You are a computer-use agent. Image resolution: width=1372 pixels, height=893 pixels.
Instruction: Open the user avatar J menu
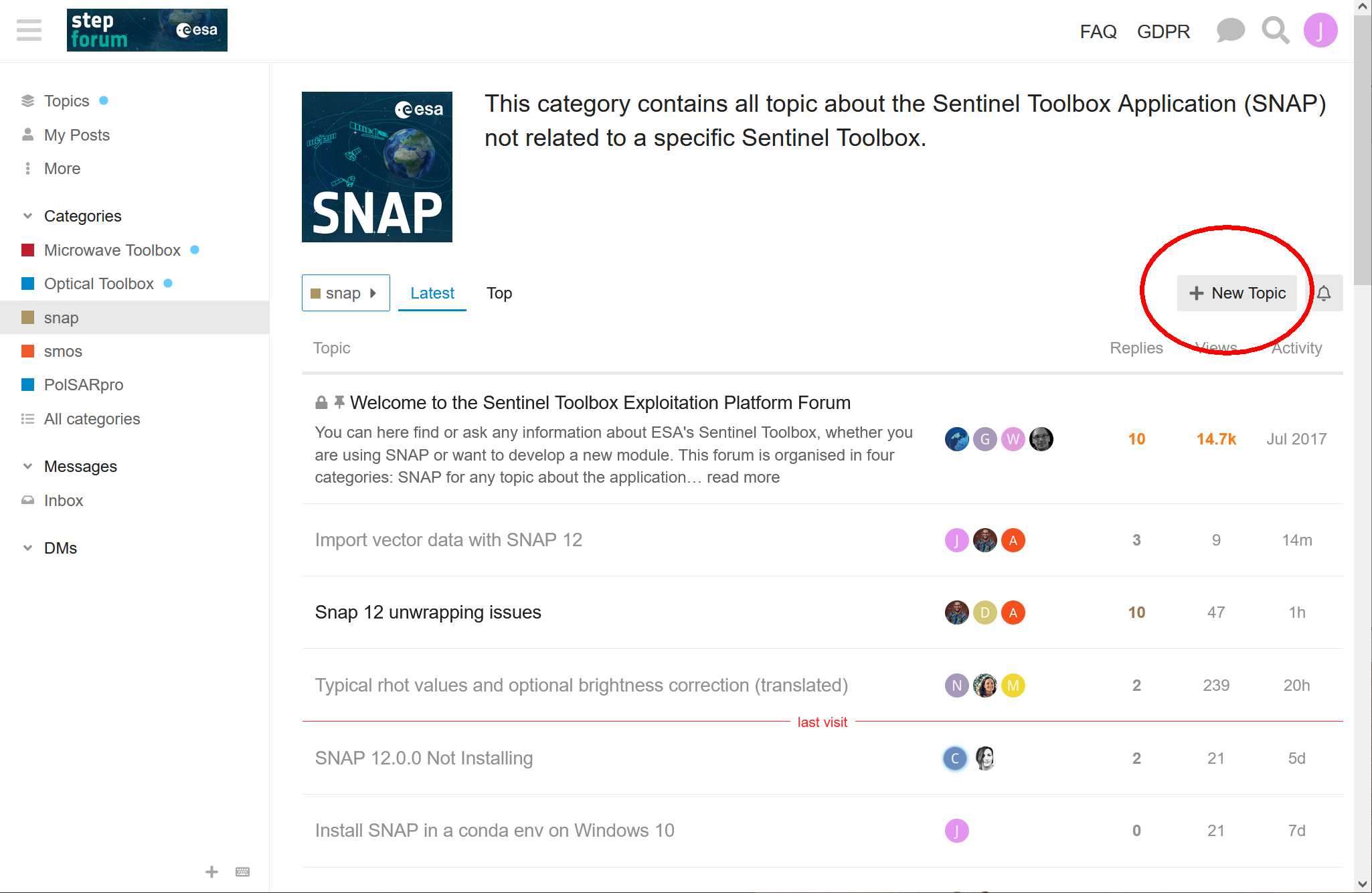point(1320,31)
